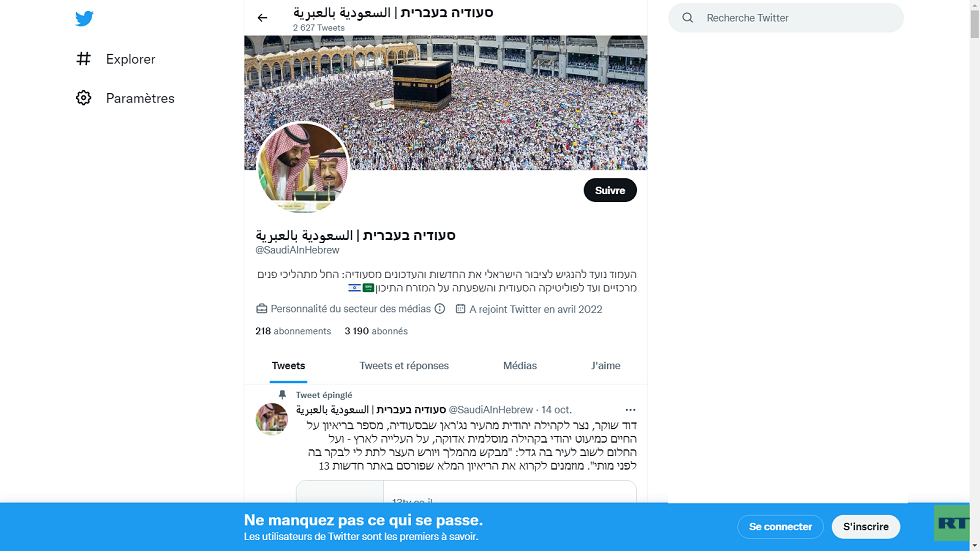
Task: Open info icon next to Personnalité du secteur
Action: coord(440,309)
